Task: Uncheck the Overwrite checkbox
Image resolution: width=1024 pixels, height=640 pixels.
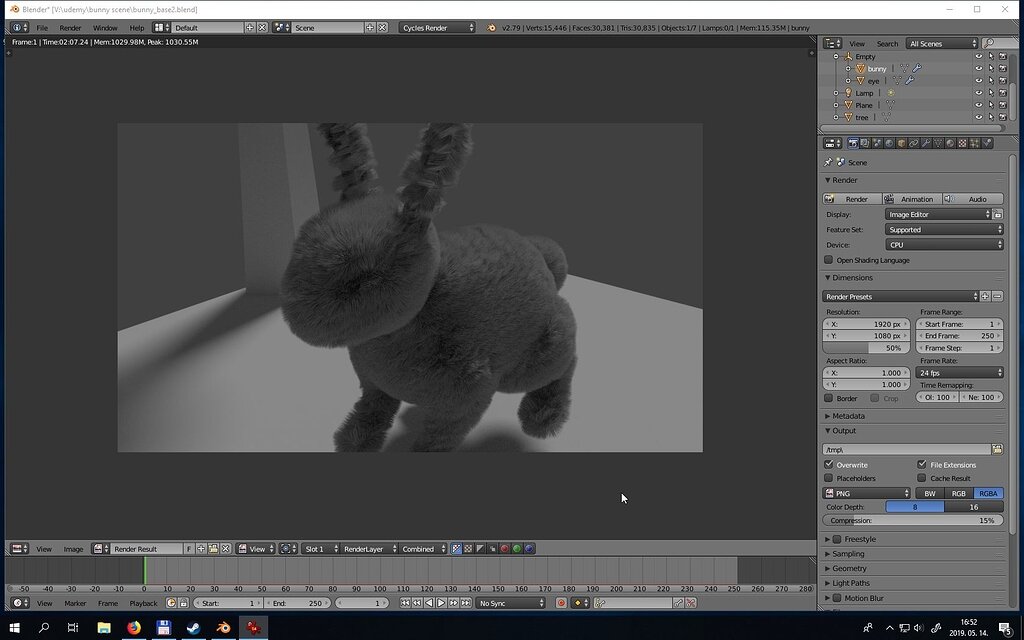Action: (828, 465)
